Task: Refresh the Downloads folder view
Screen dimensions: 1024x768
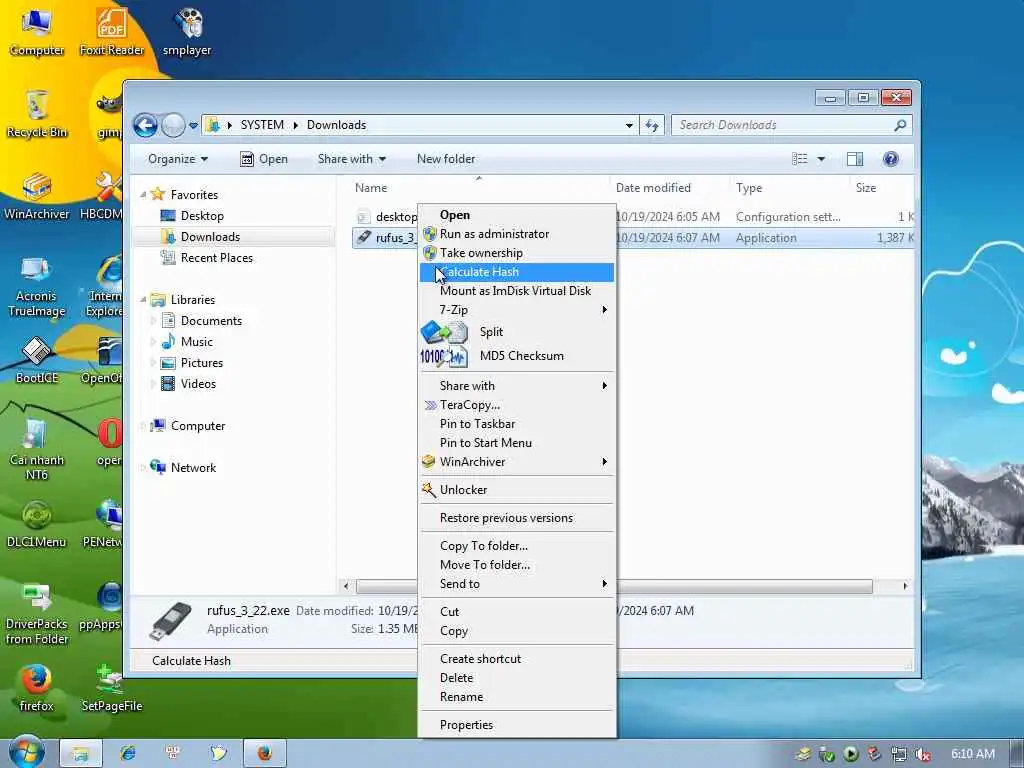Action: click(652, 125)
